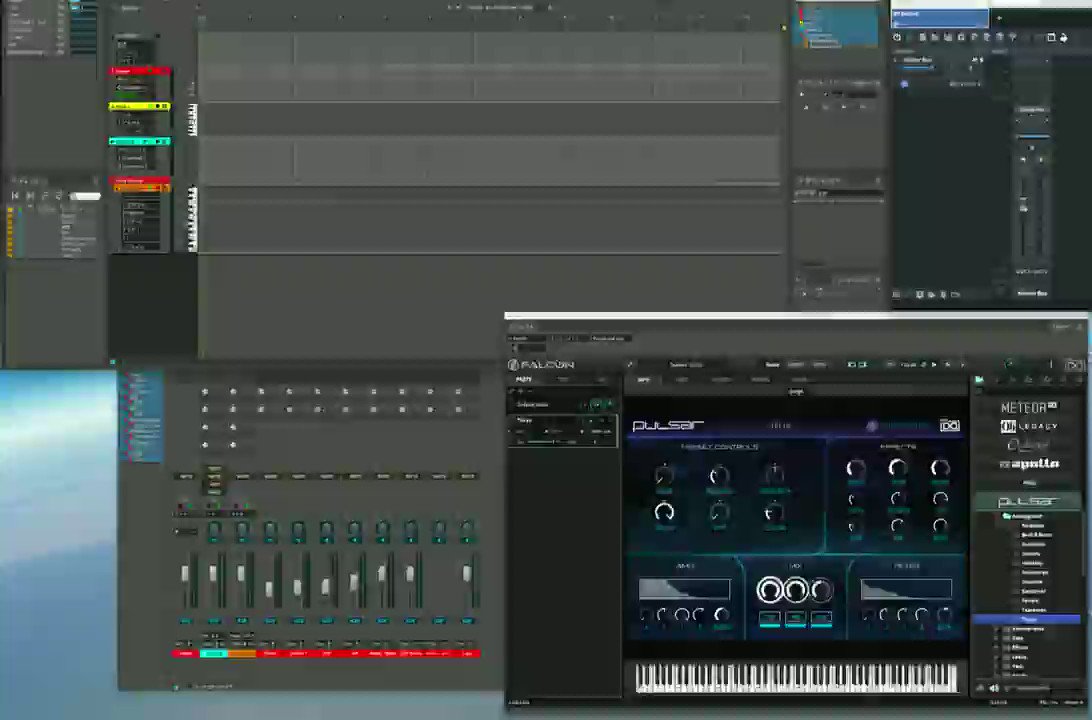Viewport: 1092px width, 720px height.
Task: Select the Pulsar soundbank in Falcon browser
Action: [x=1027, y=501]
